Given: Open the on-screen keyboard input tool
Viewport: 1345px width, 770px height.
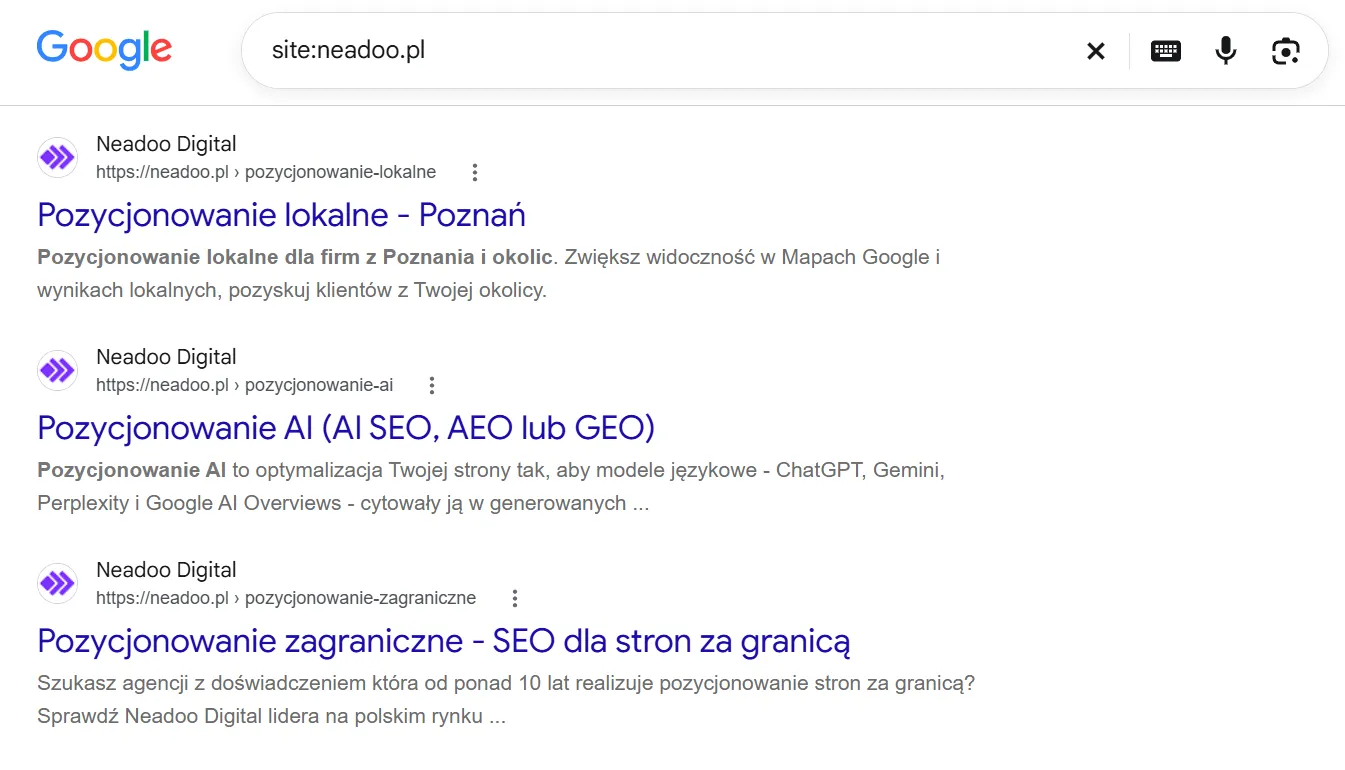Looking at the screenshot, I should (1166, 51).
